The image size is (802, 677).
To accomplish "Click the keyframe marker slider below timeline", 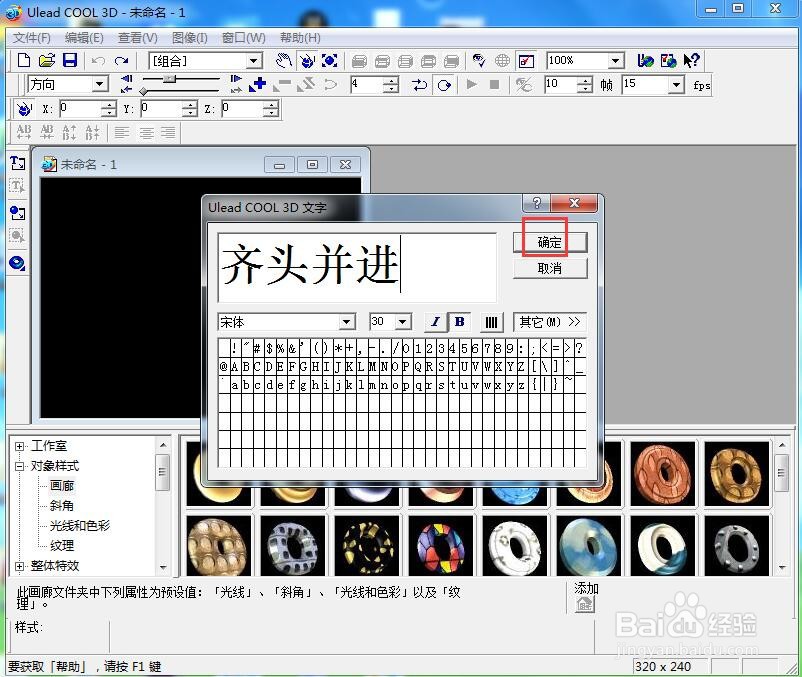I will tap(144, 91).
